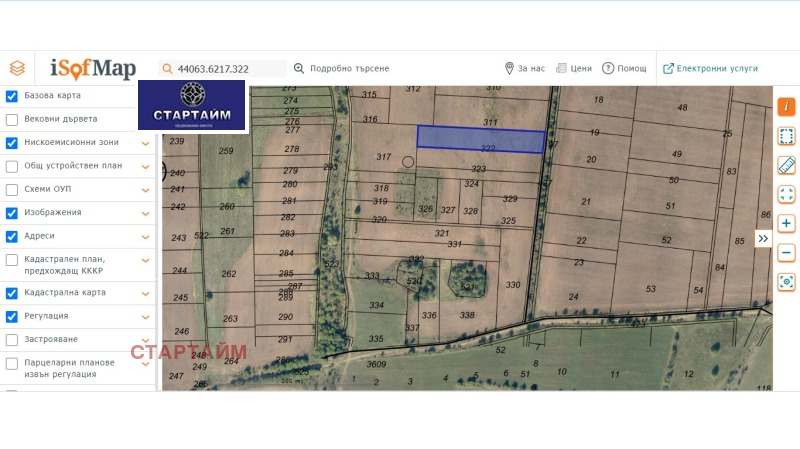Activate the rectangle selection tool
Screen dimensions: 800x449
786,136
